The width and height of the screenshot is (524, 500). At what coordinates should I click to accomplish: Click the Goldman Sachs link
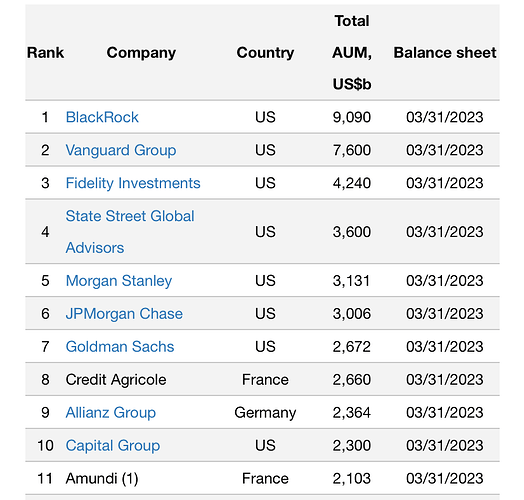point(120,347)
